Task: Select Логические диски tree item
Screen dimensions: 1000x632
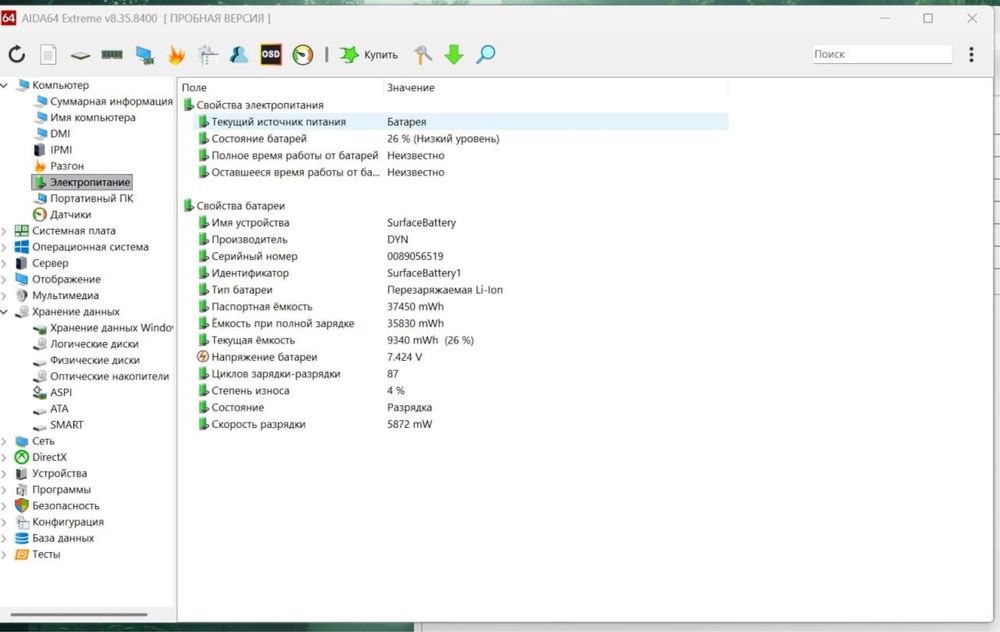Action: 94,344
